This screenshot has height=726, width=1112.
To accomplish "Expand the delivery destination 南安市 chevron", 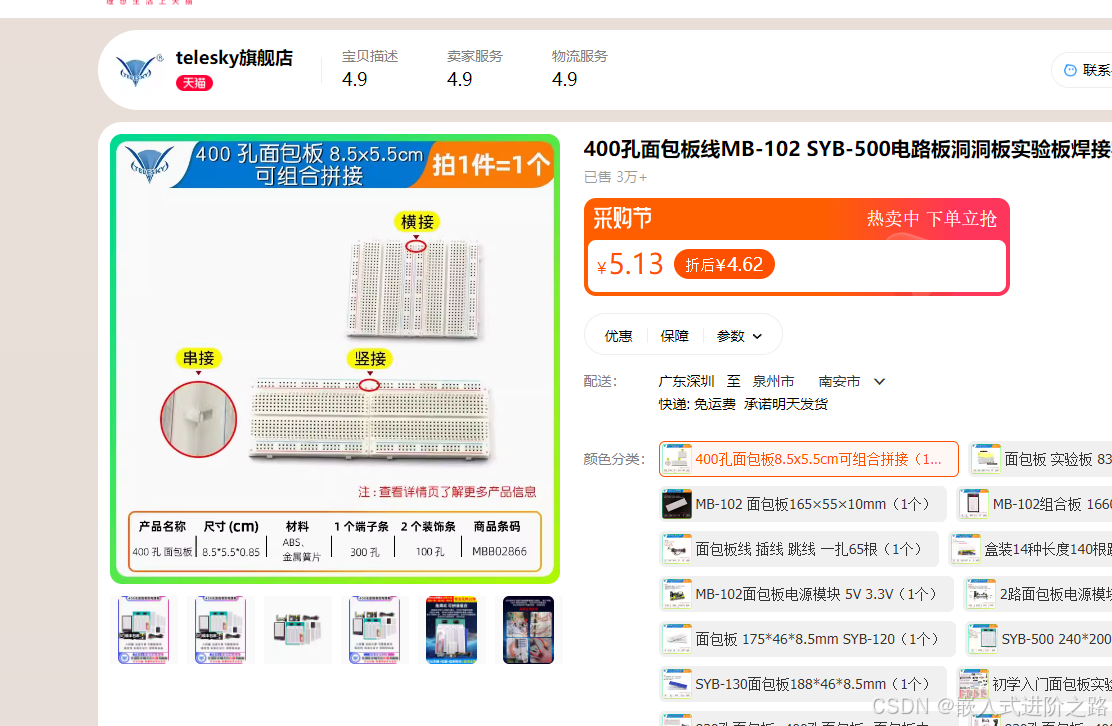I will [879, 381].
